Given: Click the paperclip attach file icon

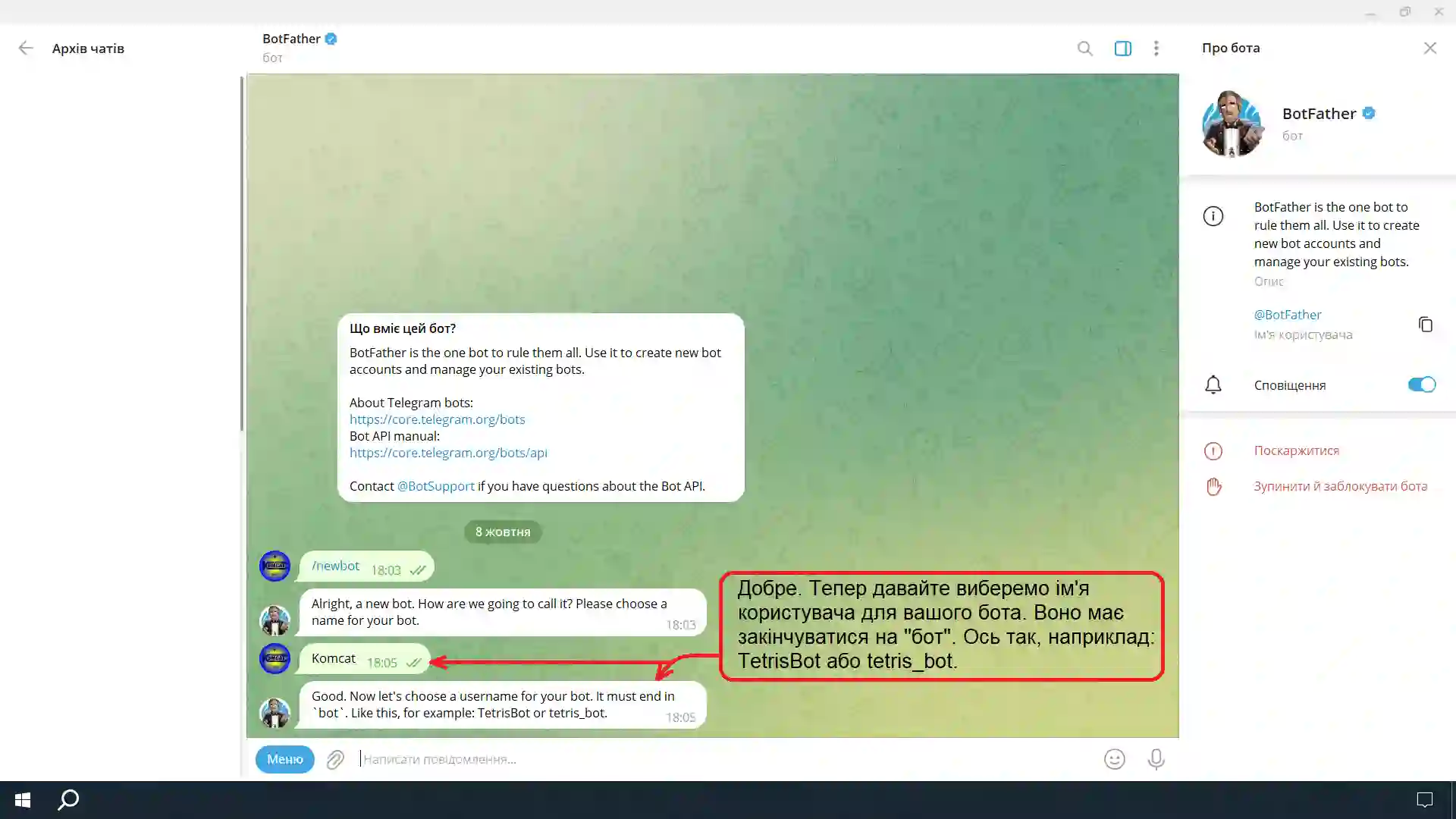Looking at the screenshot, I should coord(335,759).
